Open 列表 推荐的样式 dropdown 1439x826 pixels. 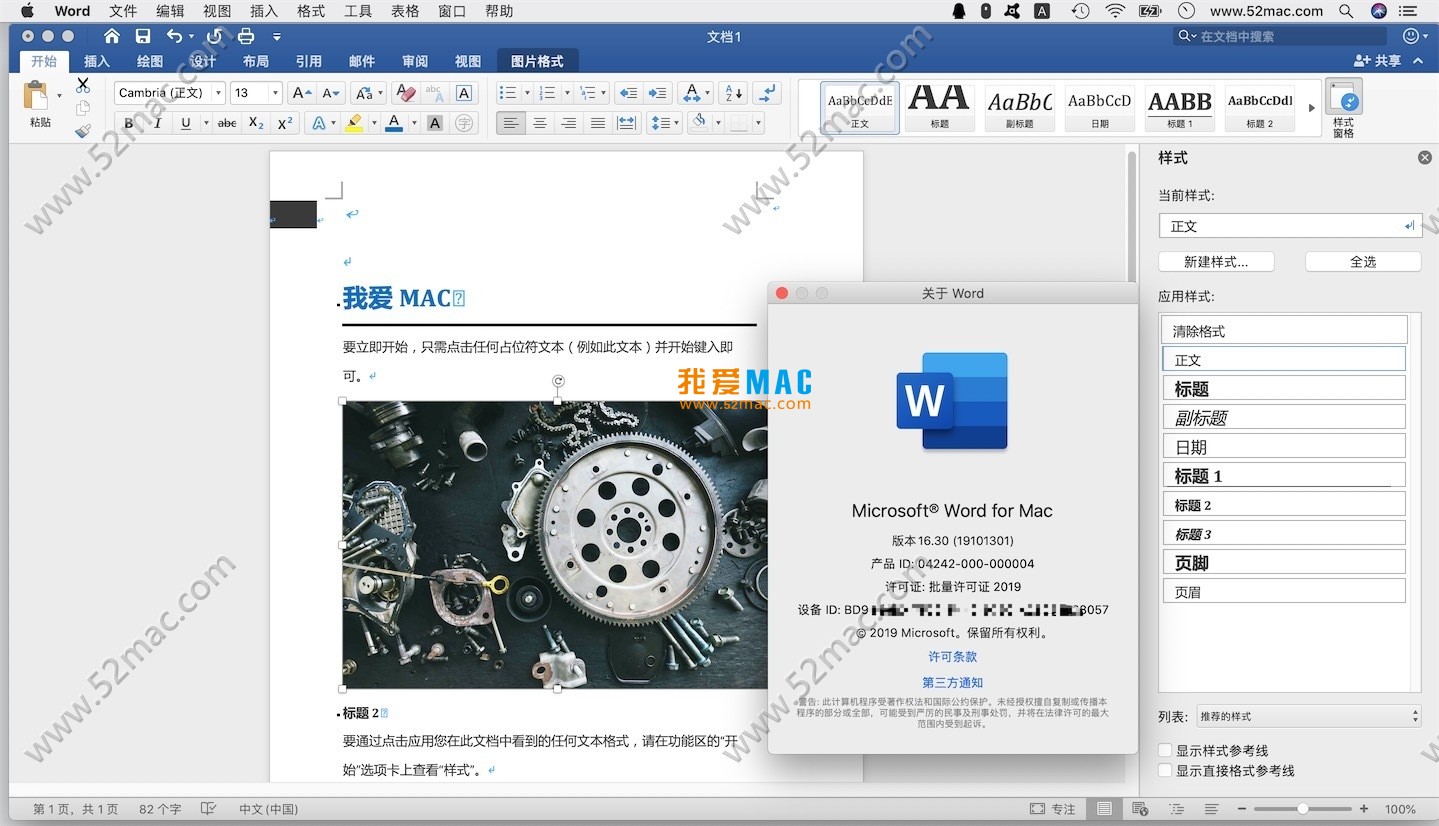pos(1308,716)
